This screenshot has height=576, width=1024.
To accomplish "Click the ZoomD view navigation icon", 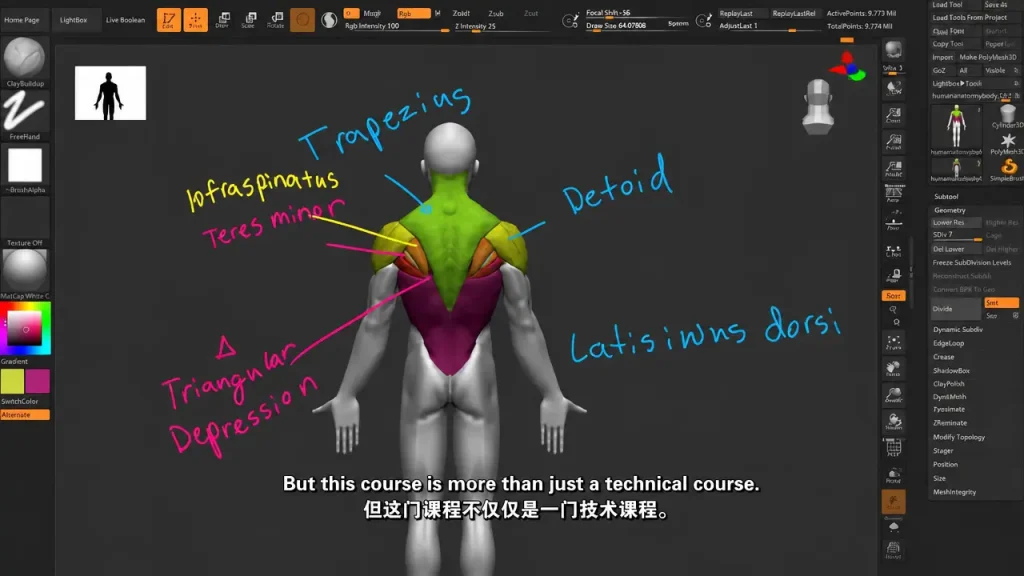I will [893, 395].
